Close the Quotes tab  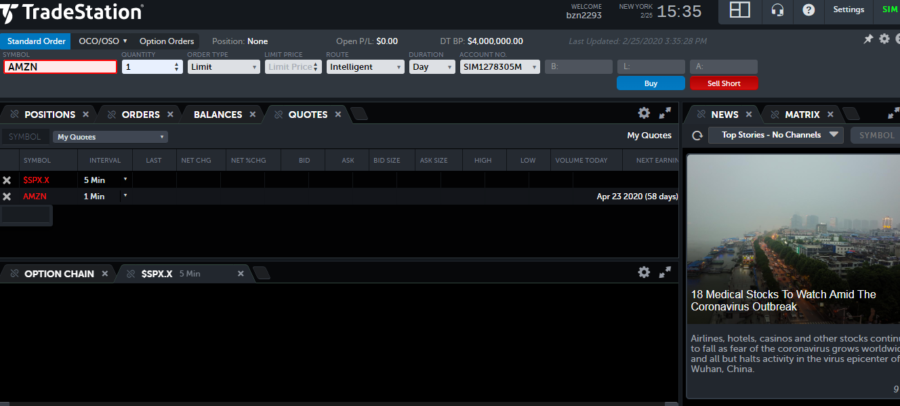click(x=338, y=114)
